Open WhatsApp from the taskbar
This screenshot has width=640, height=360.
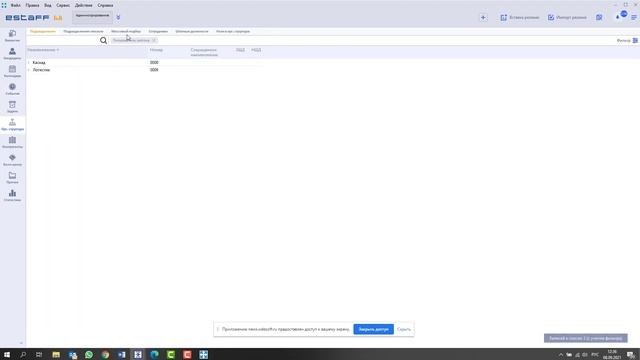coord(89,354)
